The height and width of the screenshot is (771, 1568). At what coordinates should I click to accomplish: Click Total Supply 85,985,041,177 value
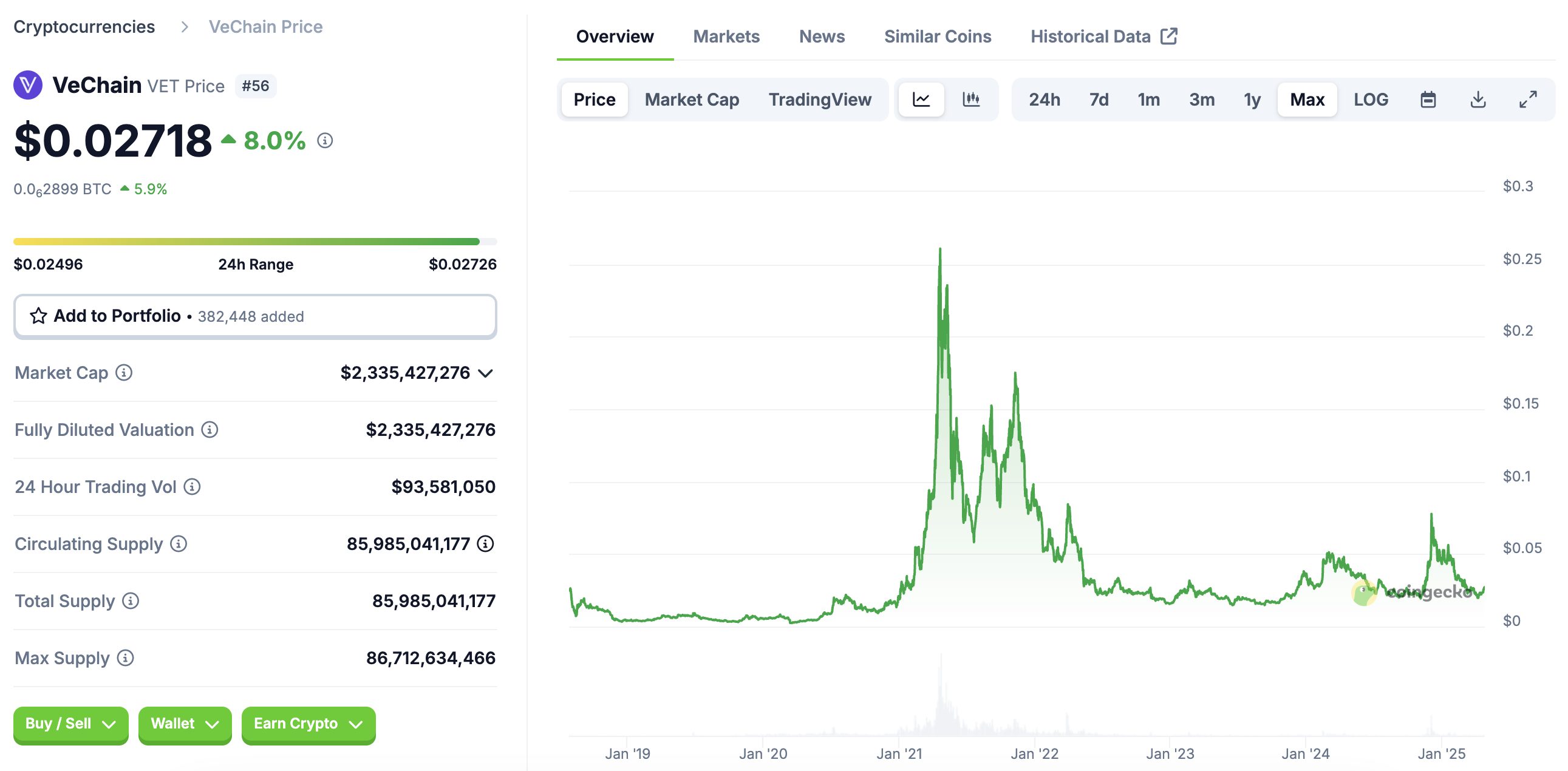tap(434, 600)
